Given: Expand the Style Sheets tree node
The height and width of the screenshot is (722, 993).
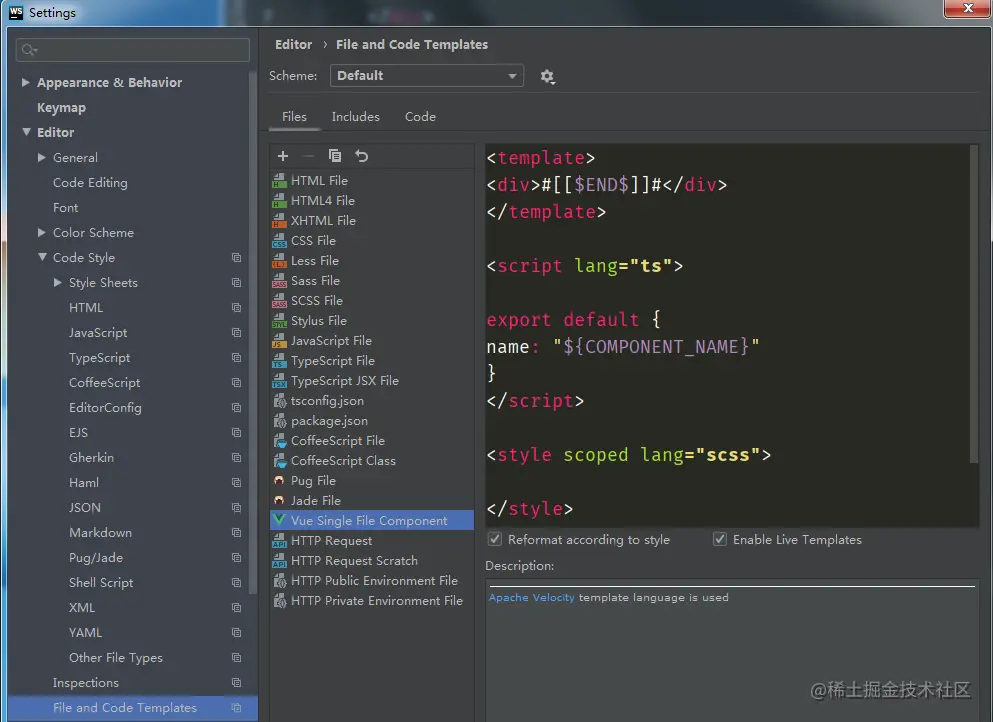Looking at the screenshot, I should point(58,283).
